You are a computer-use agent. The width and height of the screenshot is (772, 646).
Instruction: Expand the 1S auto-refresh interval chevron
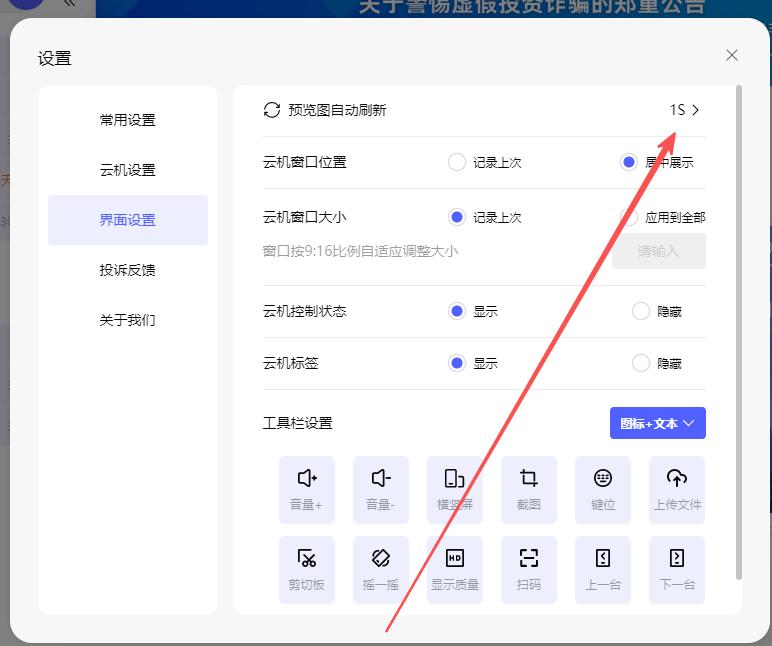pyautogui.click(x=695, y=110)
